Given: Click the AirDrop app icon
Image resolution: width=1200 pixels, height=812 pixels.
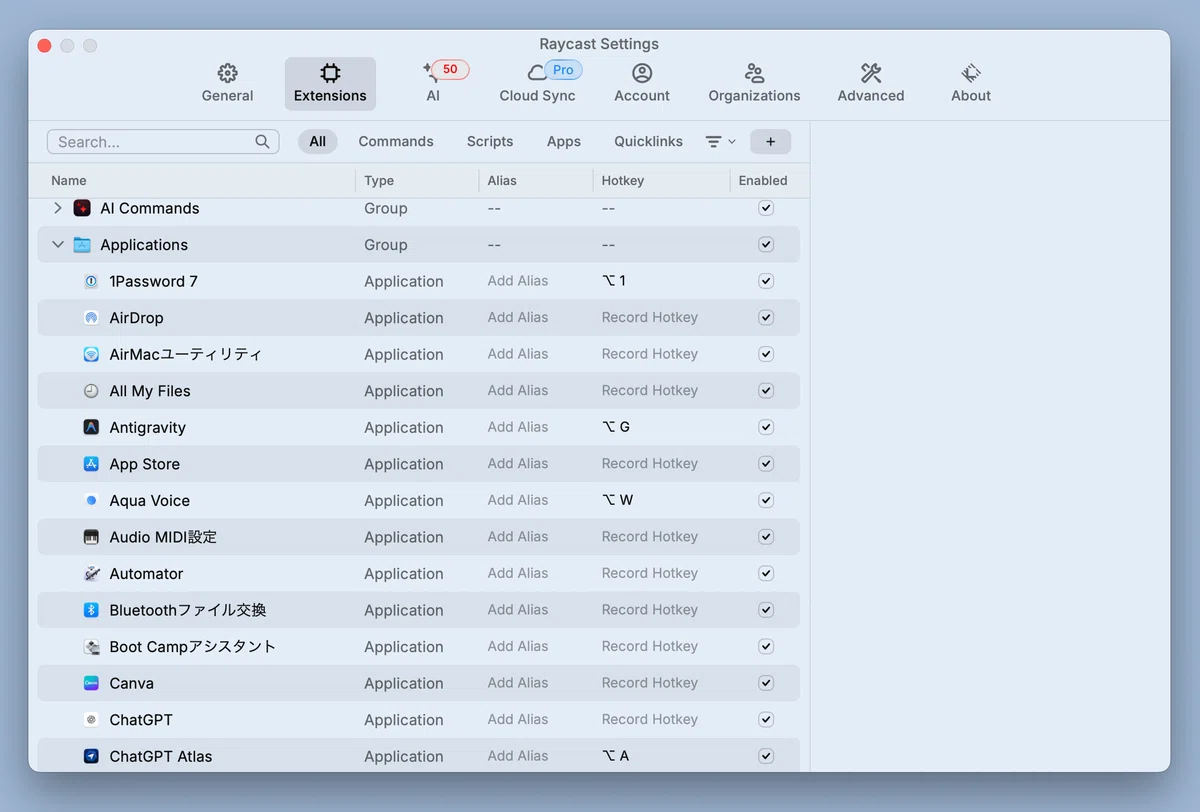Looking at the screenshot, I should point(91,318).
